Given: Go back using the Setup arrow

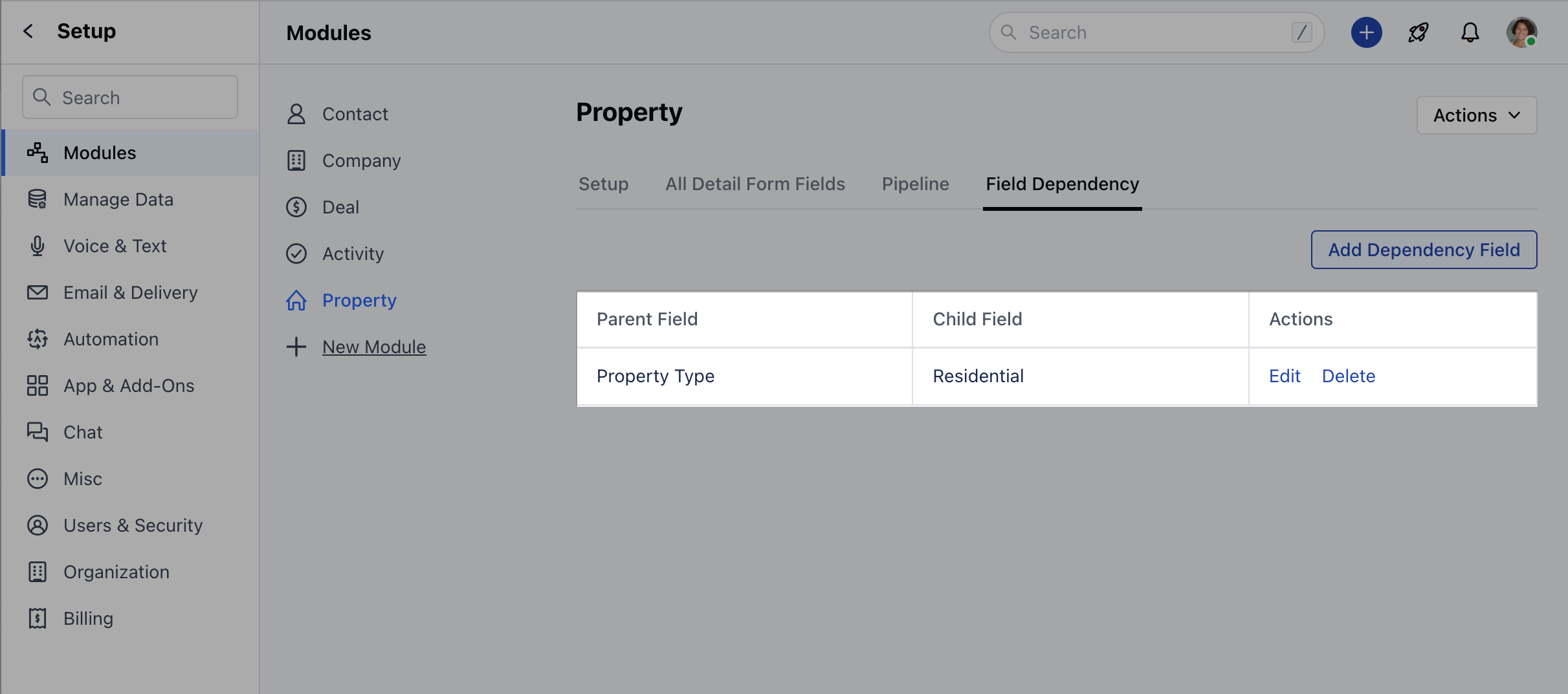Looking at the screenshot, I should [x=28, y=31].
